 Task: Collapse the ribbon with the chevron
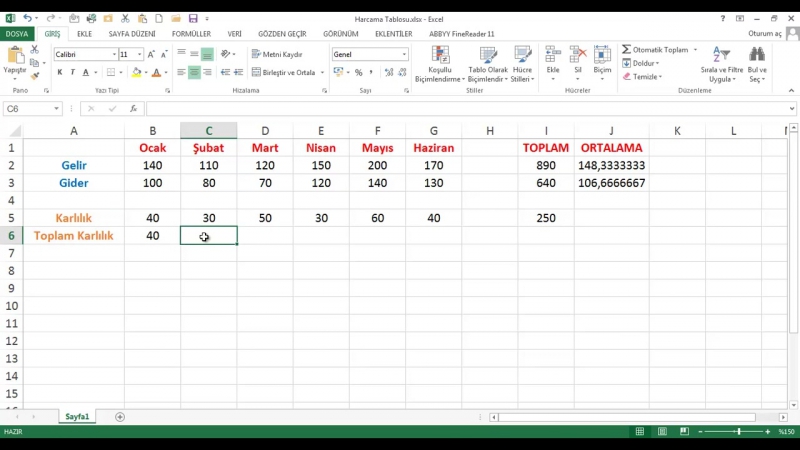[x=791, y=90]
